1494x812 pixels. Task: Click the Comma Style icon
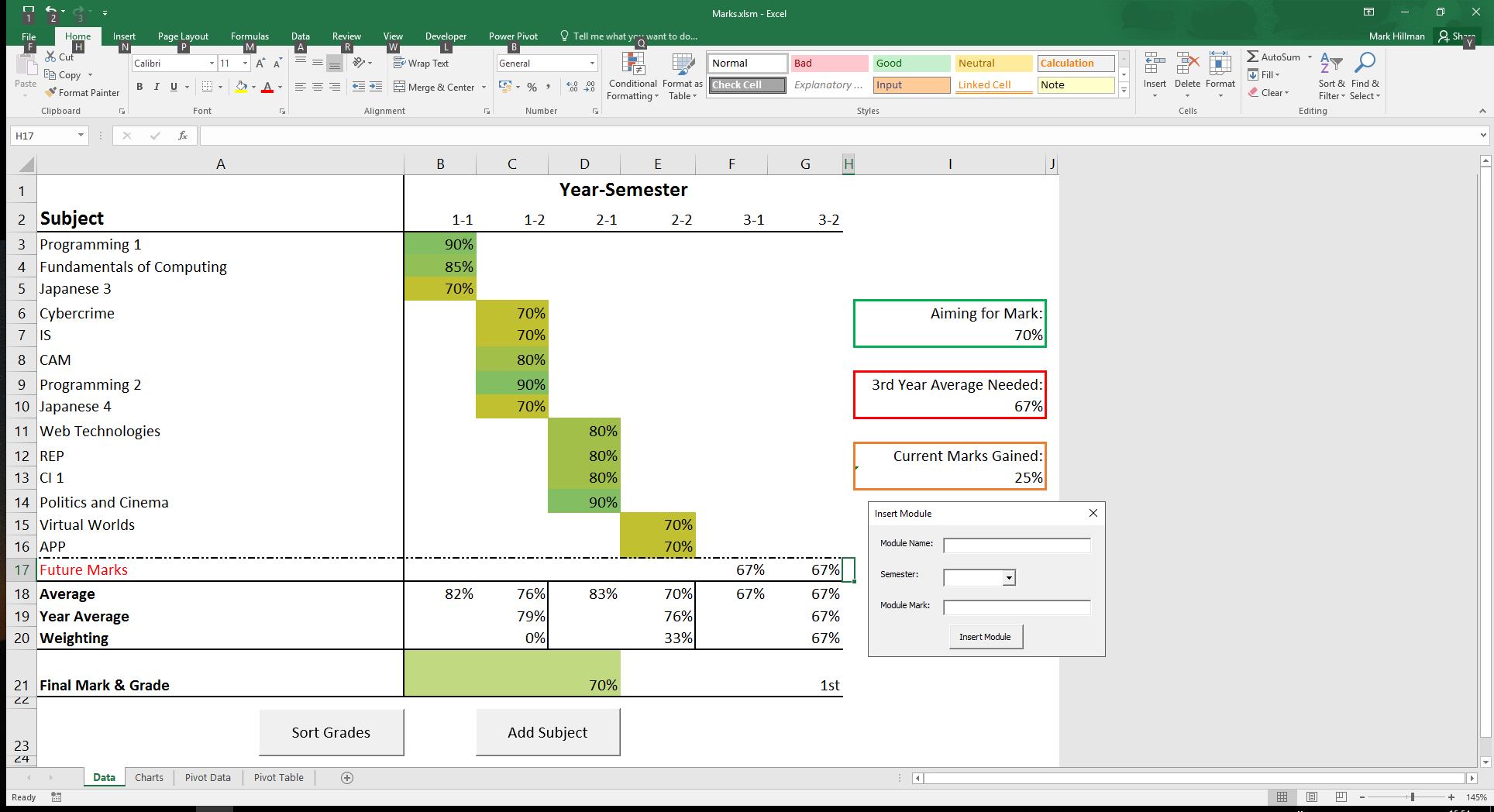pyautogui.click(x=548, y=87)
